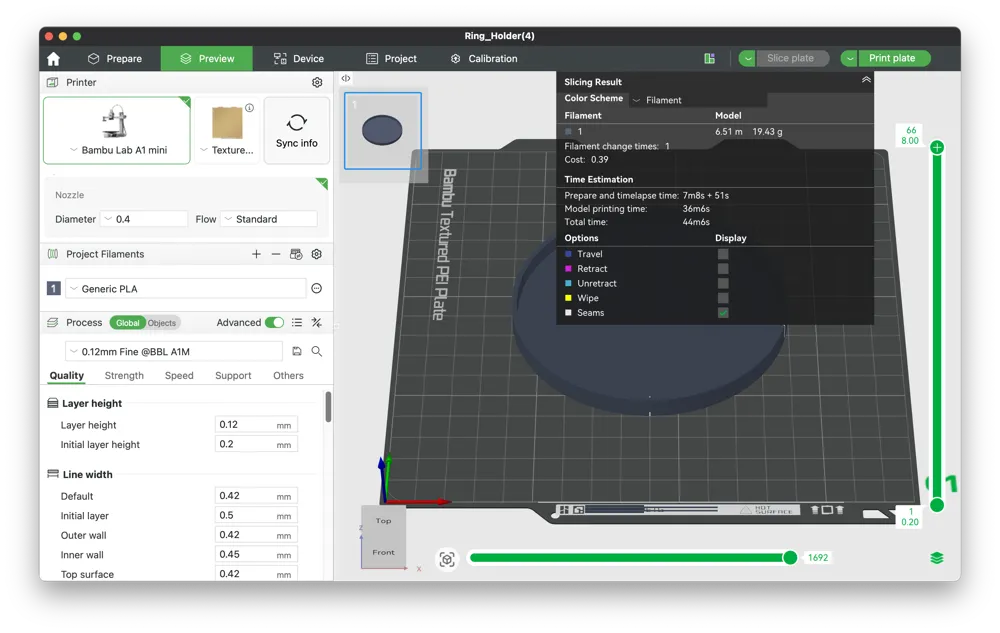The width and height of the screenshot is (1000, 633).
Task: Add a project filament with plus icon
Action: pos(256,254)
